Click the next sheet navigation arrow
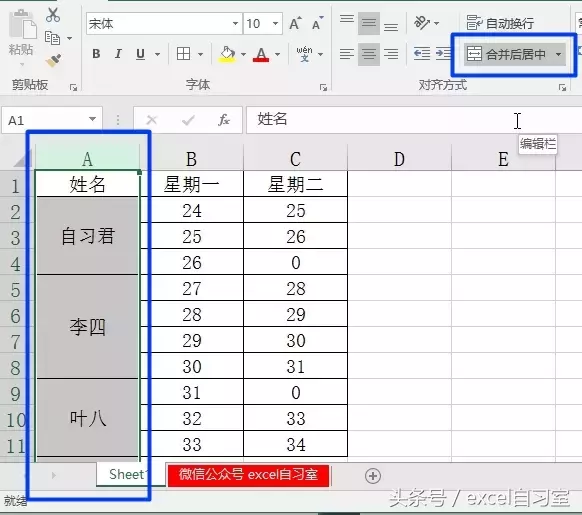 [x=54, y=475]
